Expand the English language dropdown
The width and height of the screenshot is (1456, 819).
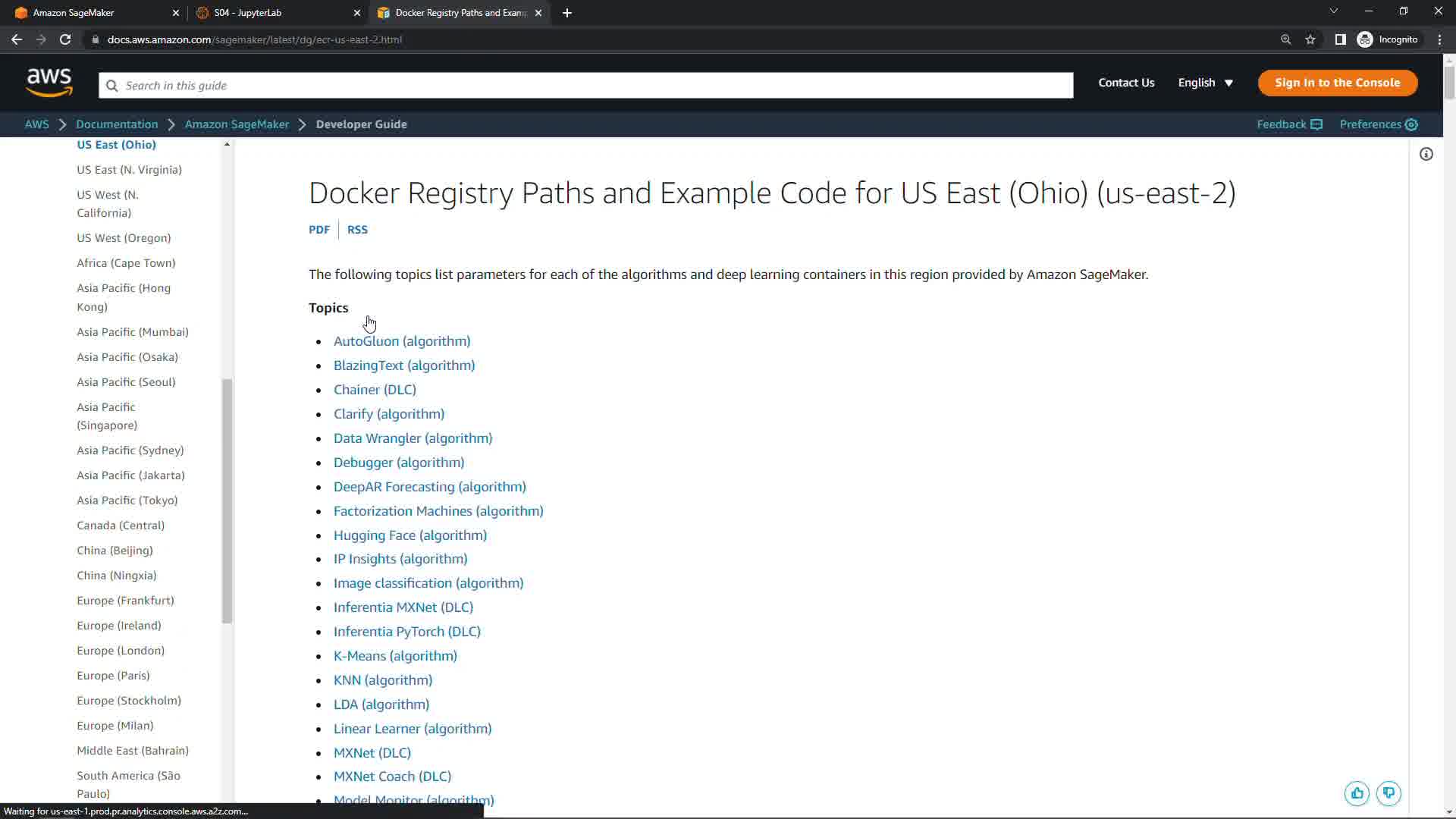tap(1205, 83)
